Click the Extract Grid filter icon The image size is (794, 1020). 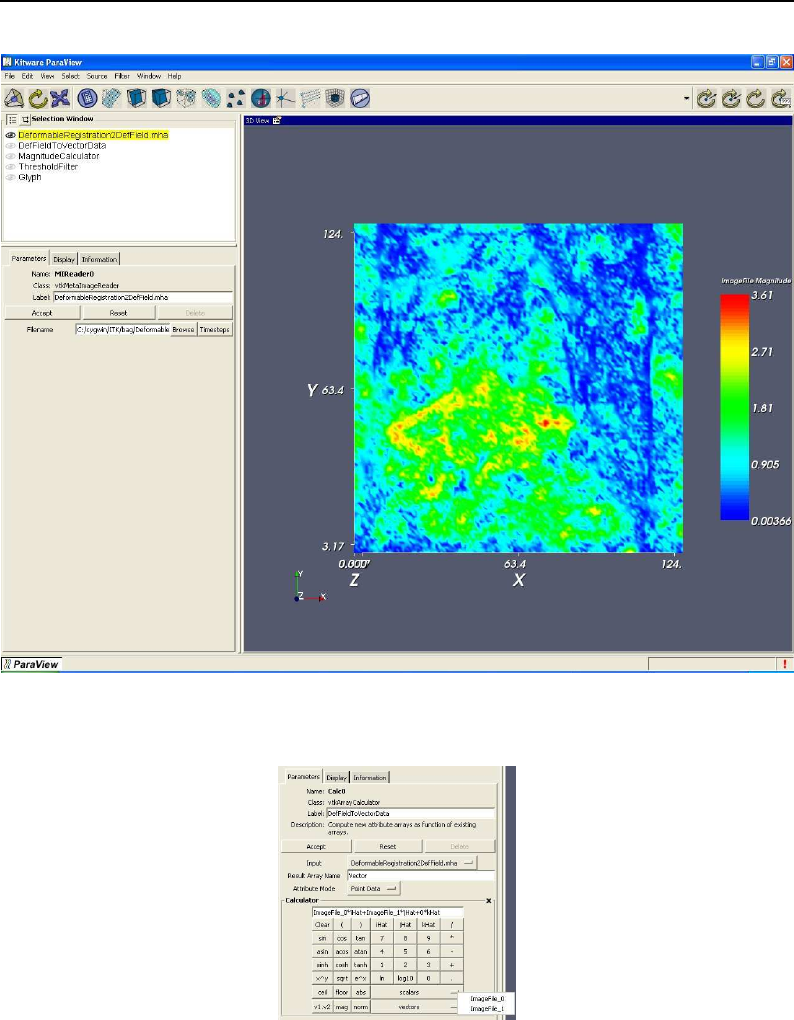click(211, 98)
